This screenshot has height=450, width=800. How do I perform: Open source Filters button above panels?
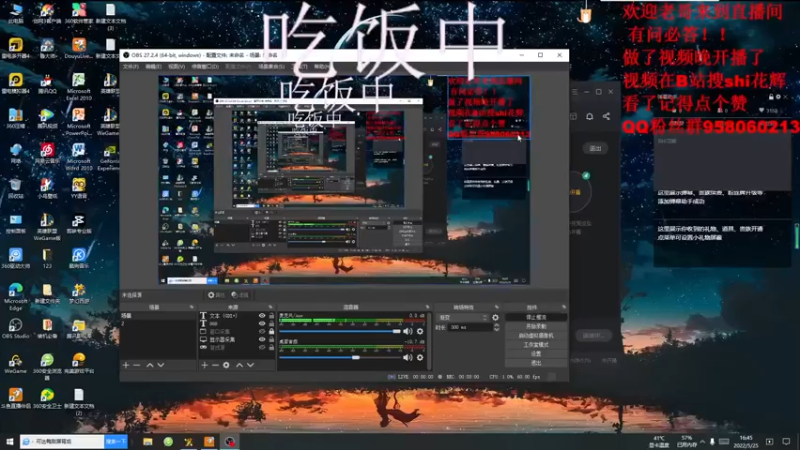point(240,295)
